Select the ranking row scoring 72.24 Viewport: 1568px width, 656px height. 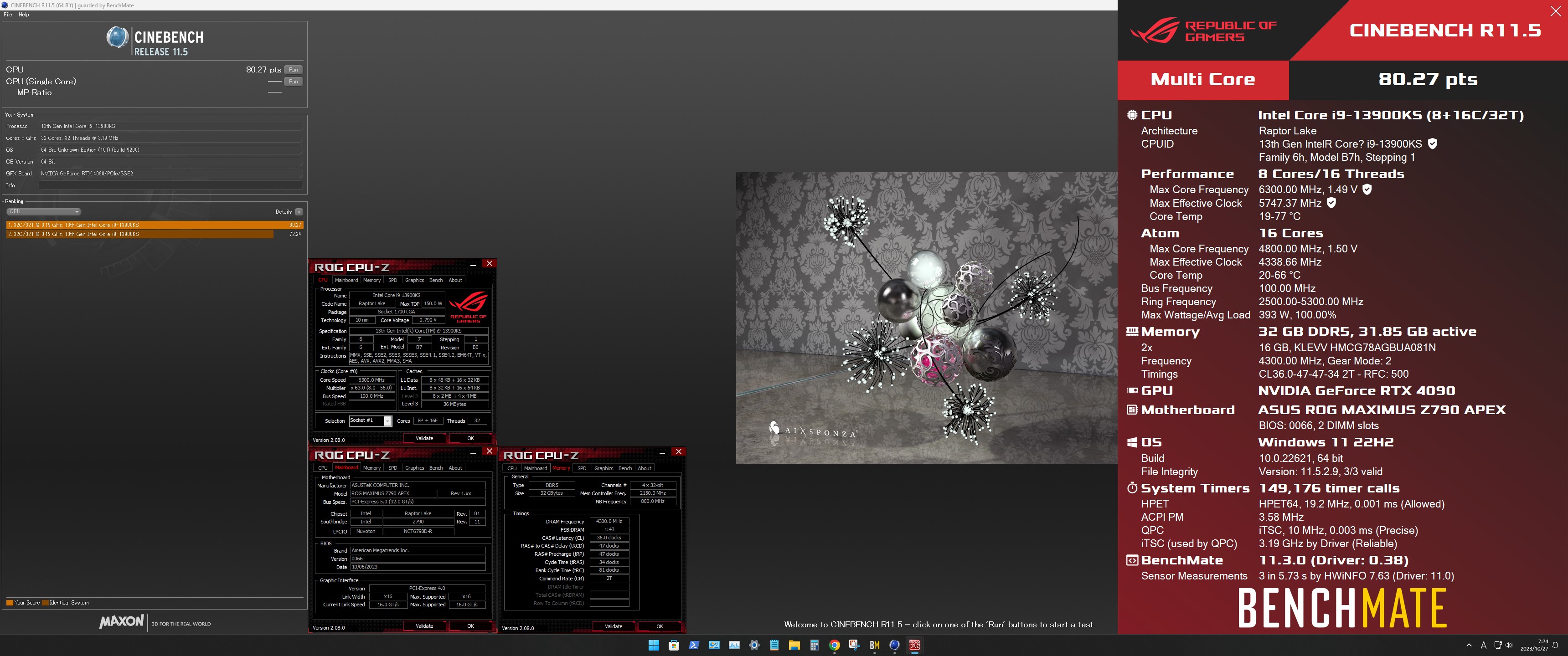coord(155,234)
